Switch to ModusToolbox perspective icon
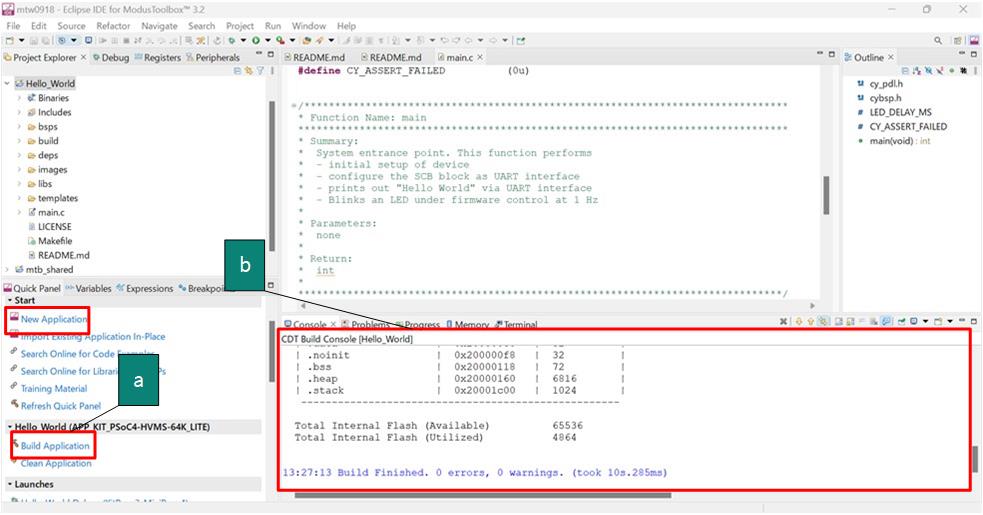Screen dimensions: 983x515 974,41
